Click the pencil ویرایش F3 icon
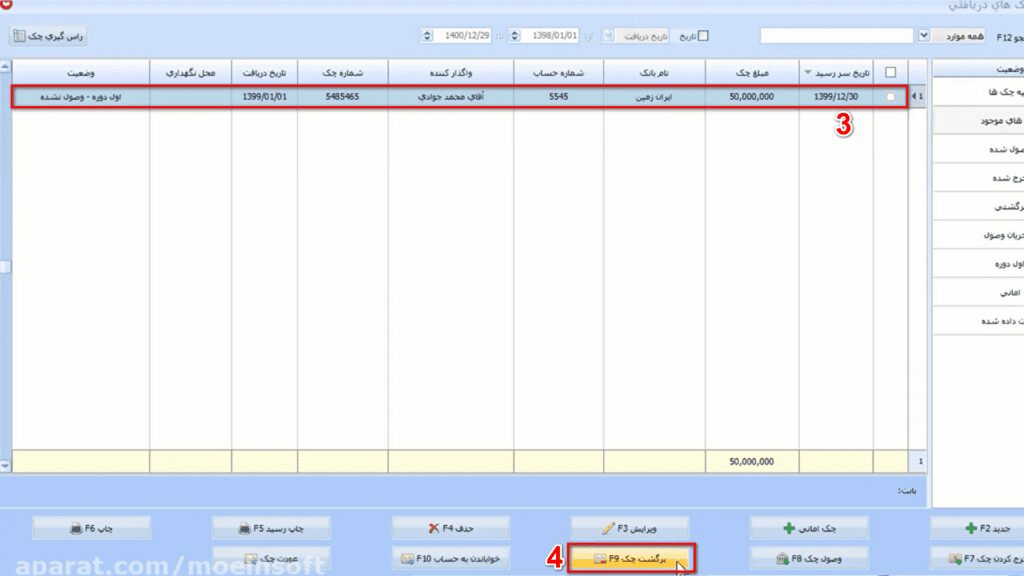Screen dimensions: 1024x576 point(608,528)
